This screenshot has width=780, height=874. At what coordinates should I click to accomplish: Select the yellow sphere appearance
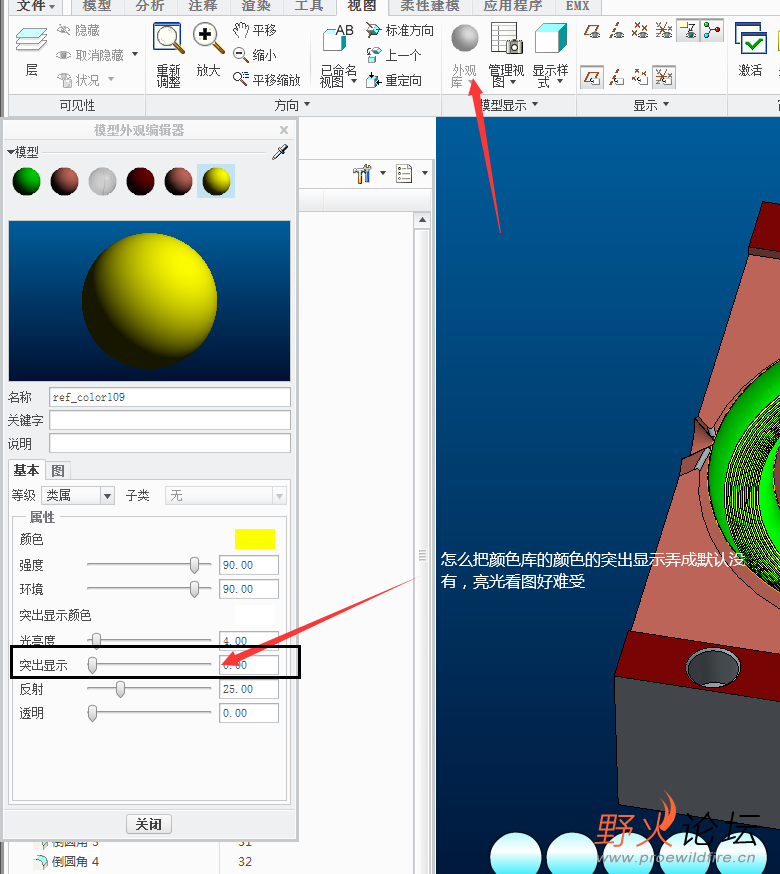[216, 181]
